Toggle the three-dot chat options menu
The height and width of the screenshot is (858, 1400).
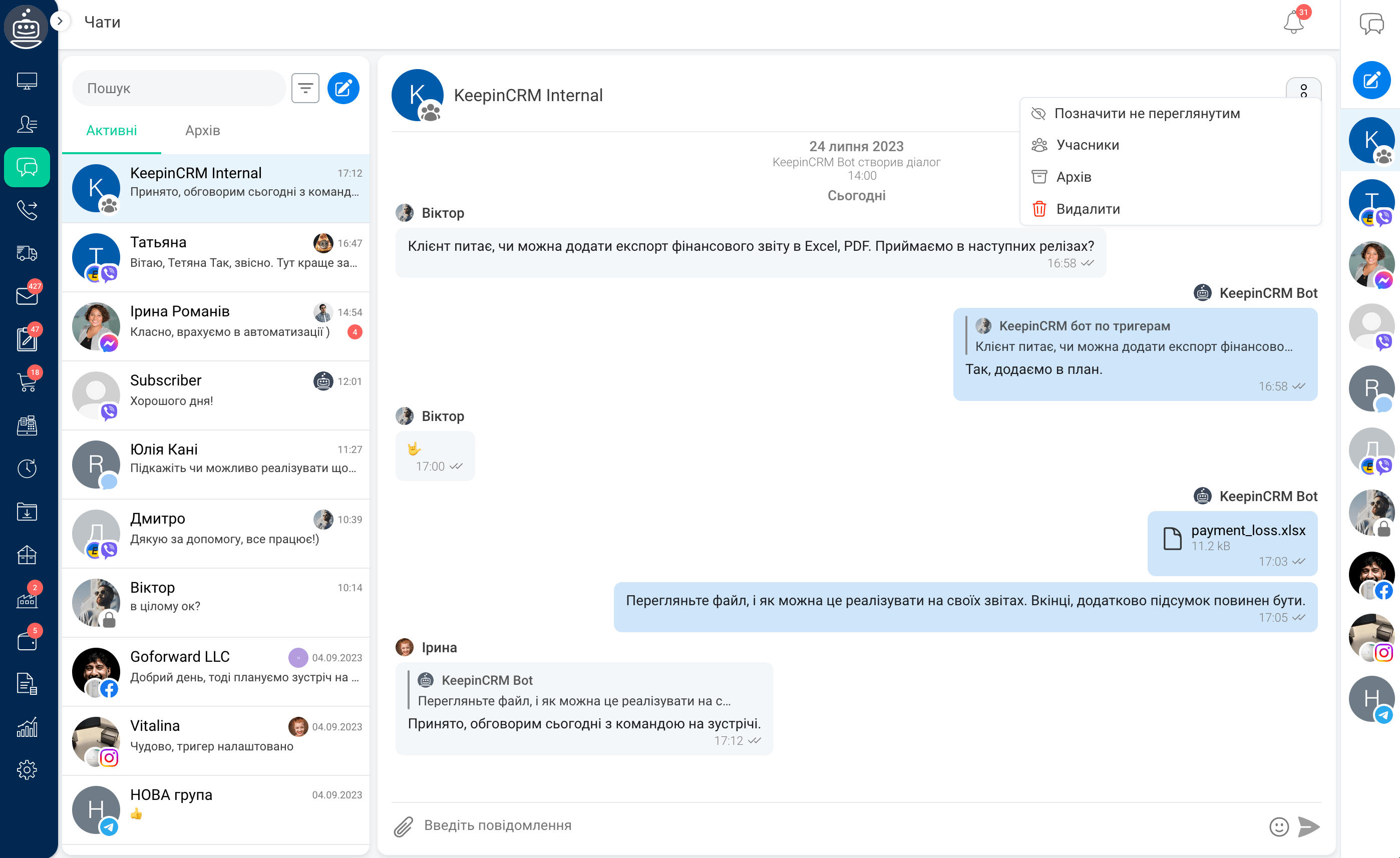tap(1303, 89)
